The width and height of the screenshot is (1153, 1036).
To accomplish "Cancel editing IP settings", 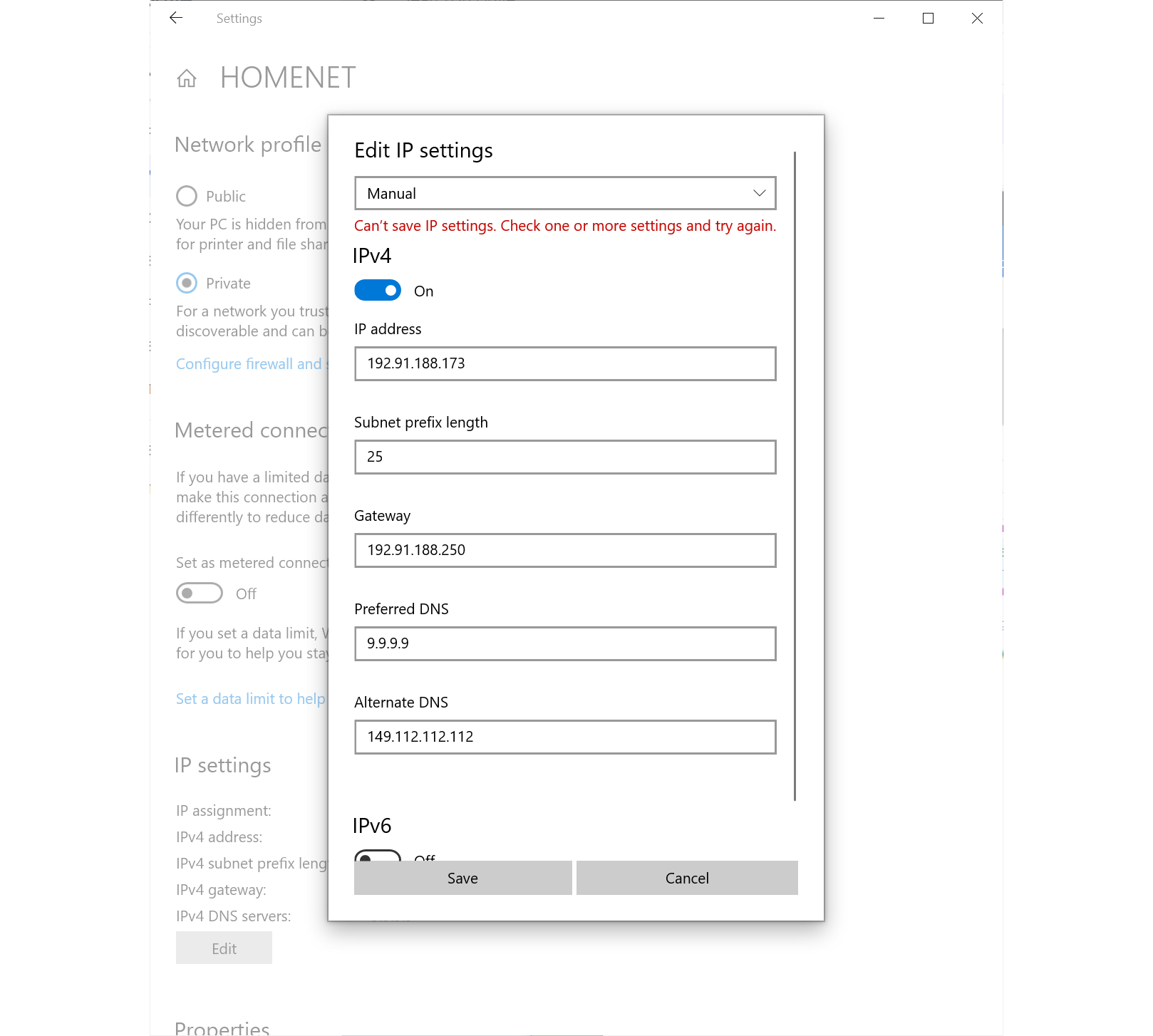I will pyautogui.click(x=687, y=878).
